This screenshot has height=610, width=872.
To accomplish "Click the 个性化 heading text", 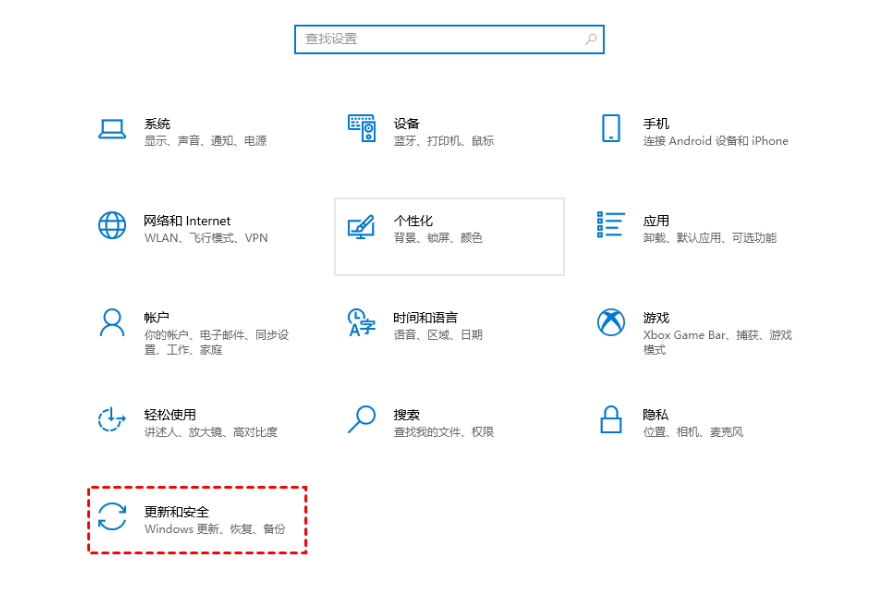I will pos(413,220).
